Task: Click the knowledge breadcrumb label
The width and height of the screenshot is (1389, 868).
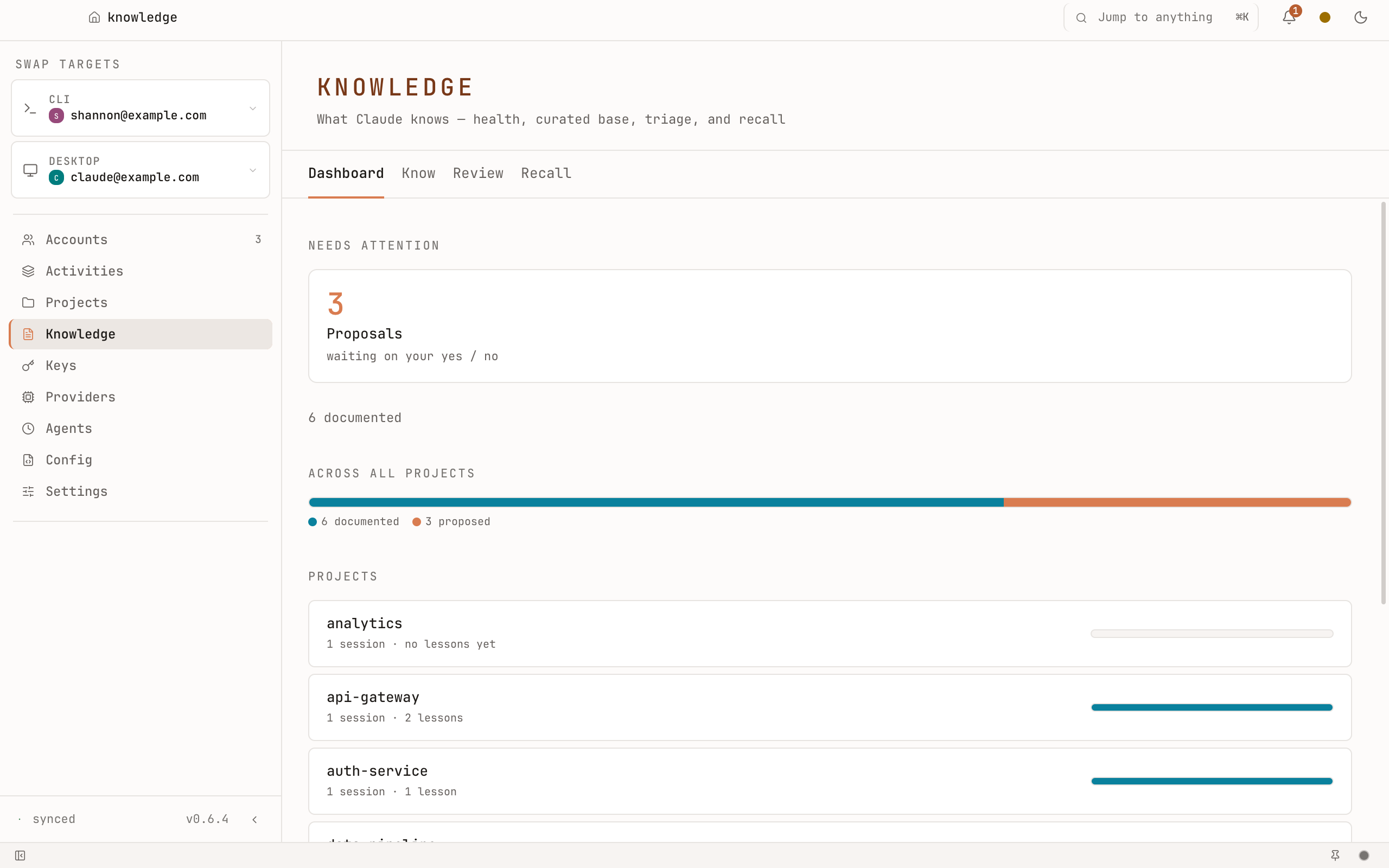Action: pos(142,17)
